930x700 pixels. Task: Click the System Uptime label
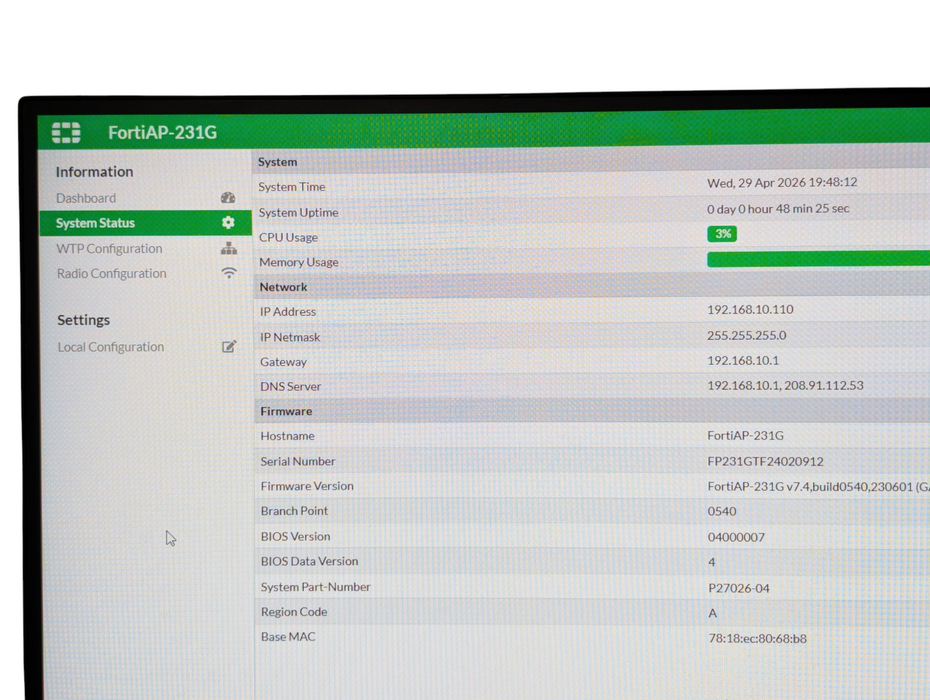pyautogui.click(x=298, y=212)
